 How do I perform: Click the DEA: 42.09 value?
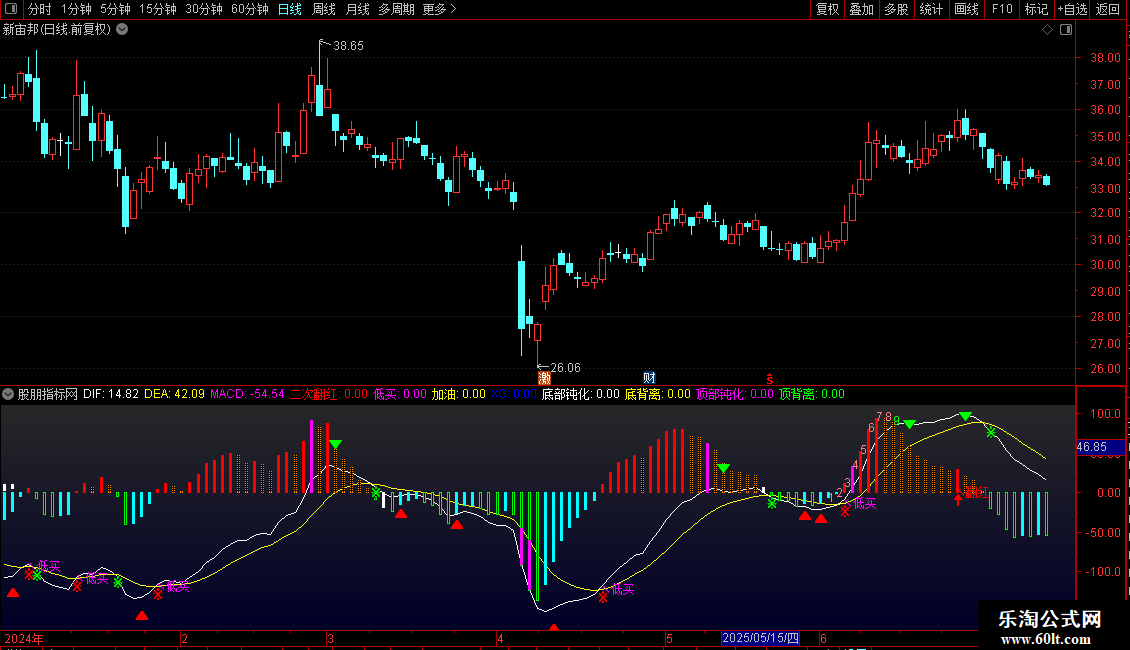click(x=174, y=394)
